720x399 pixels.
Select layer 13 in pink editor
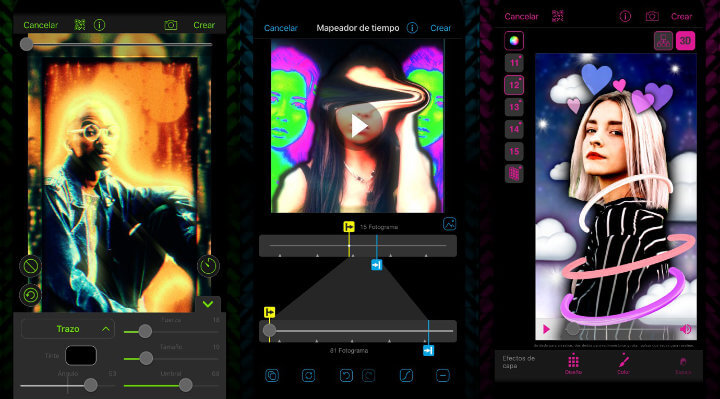[x=514, y=107]
